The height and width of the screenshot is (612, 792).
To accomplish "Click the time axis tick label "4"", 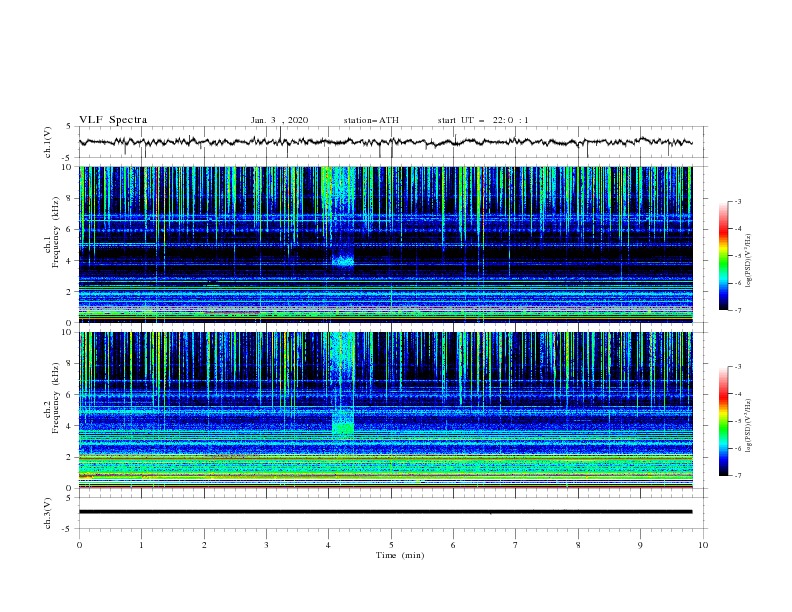I will click(329, 545).
